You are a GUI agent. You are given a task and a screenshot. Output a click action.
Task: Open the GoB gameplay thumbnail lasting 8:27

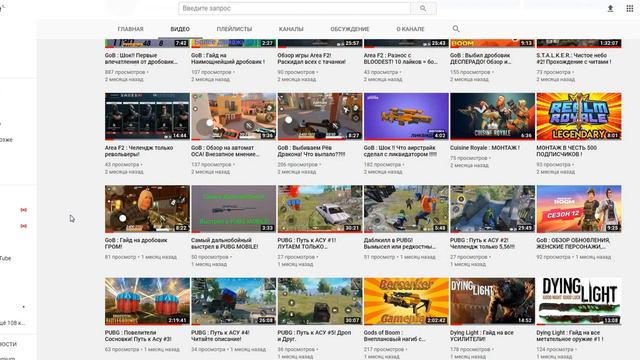click(320, 116)
